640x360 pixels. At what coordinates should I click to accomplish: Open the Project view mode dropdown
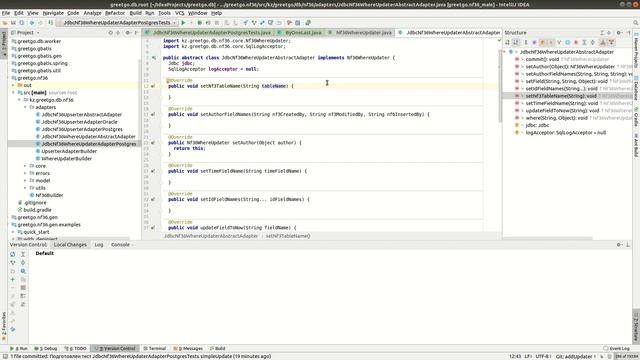(25, 33)
